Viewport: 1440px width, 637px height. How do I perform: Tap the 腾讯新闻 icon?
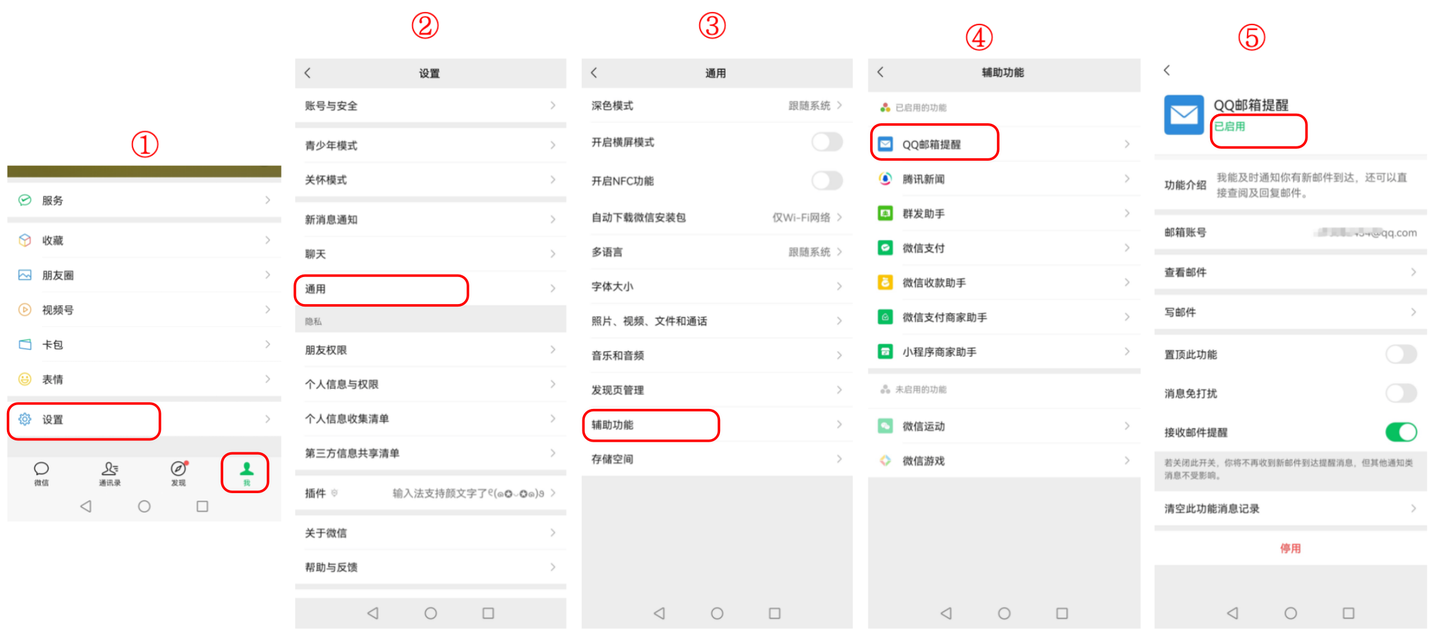tap(885, 179)
